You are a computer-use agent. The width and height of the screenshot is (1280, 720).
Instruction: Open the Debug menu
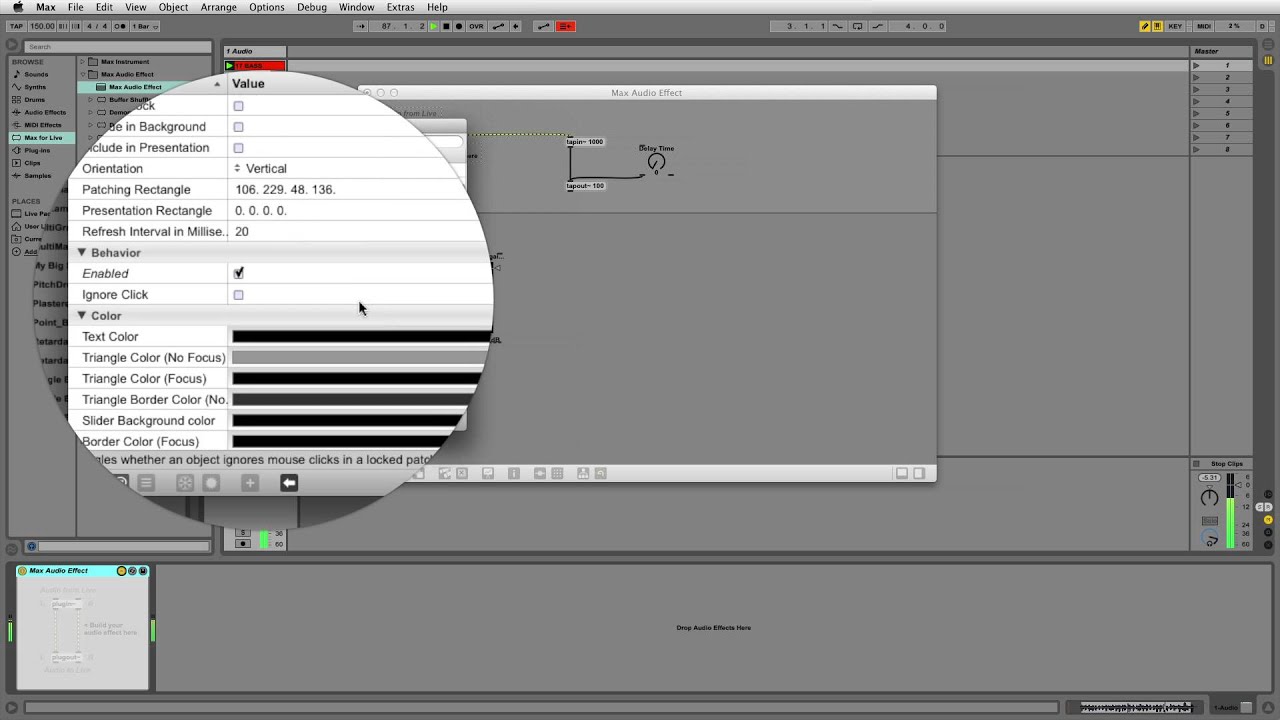312,7
